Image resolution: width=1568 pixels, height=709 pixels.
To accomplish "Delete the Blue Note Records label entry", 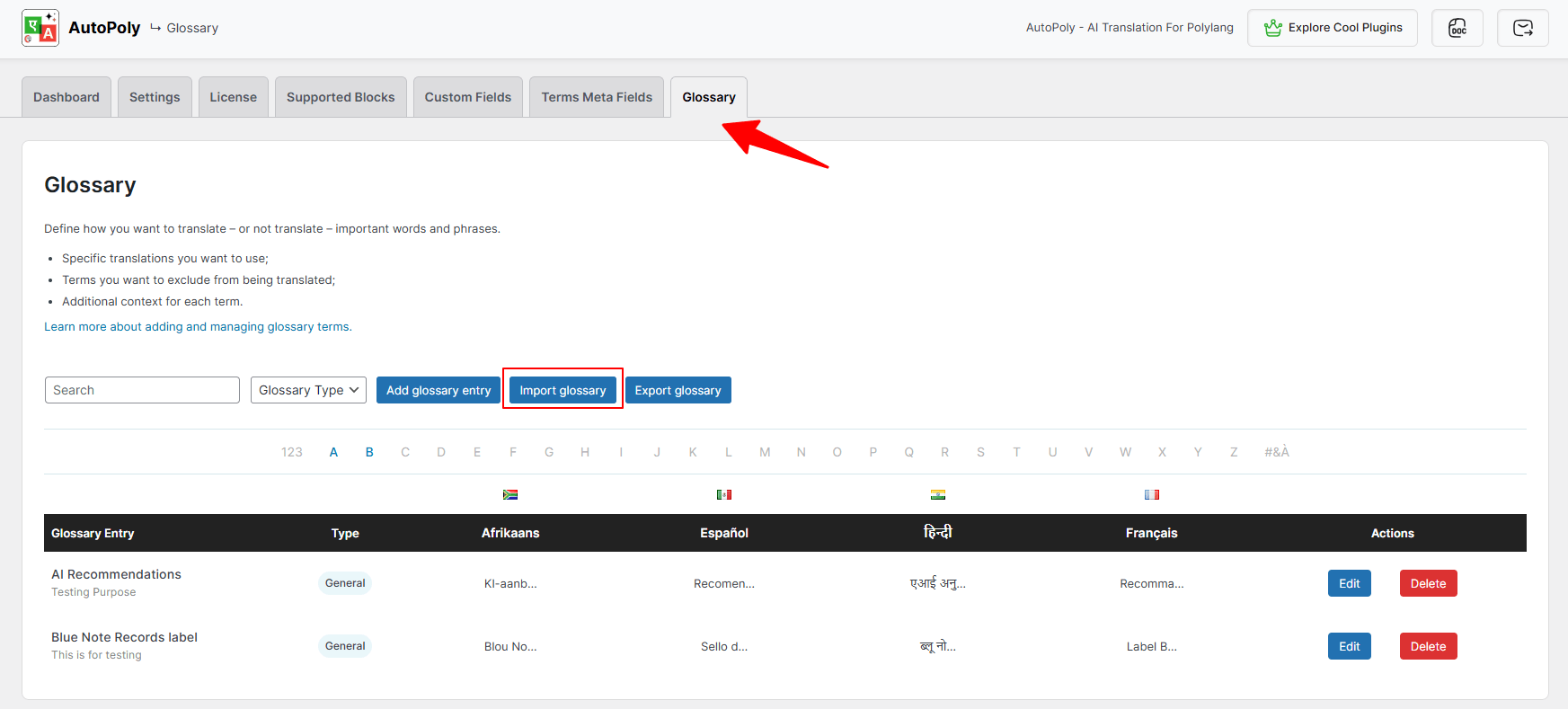I will click(1428, 646).
